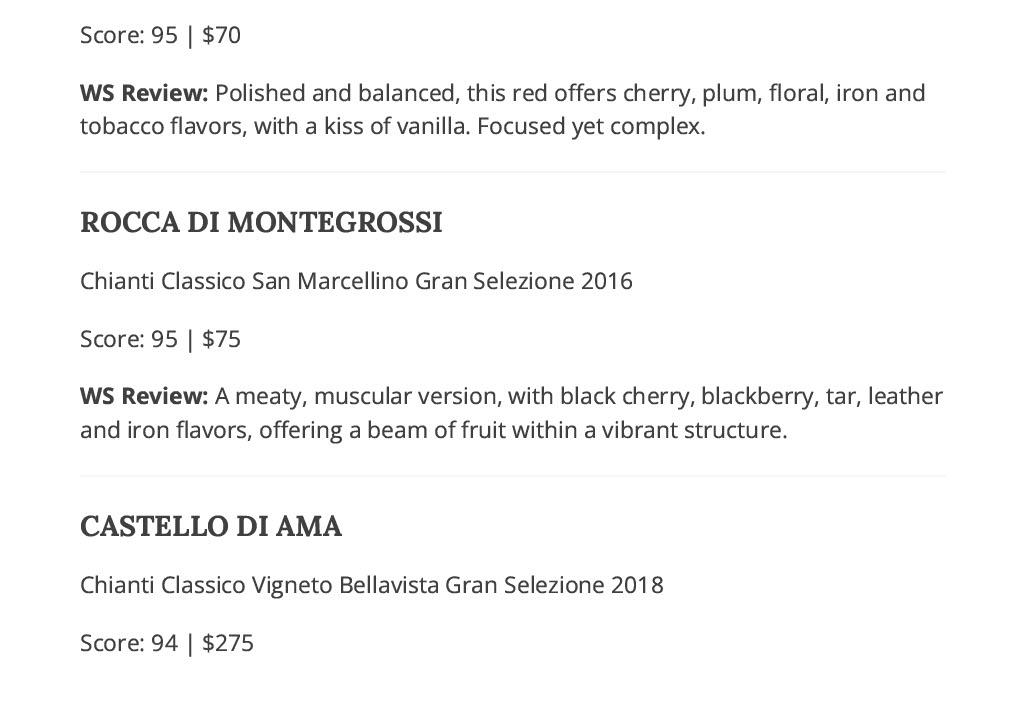The image size is (1024, 724).
Task: Click the CASTELLO DI AMA heading
Action: click(x=211, y=526)
